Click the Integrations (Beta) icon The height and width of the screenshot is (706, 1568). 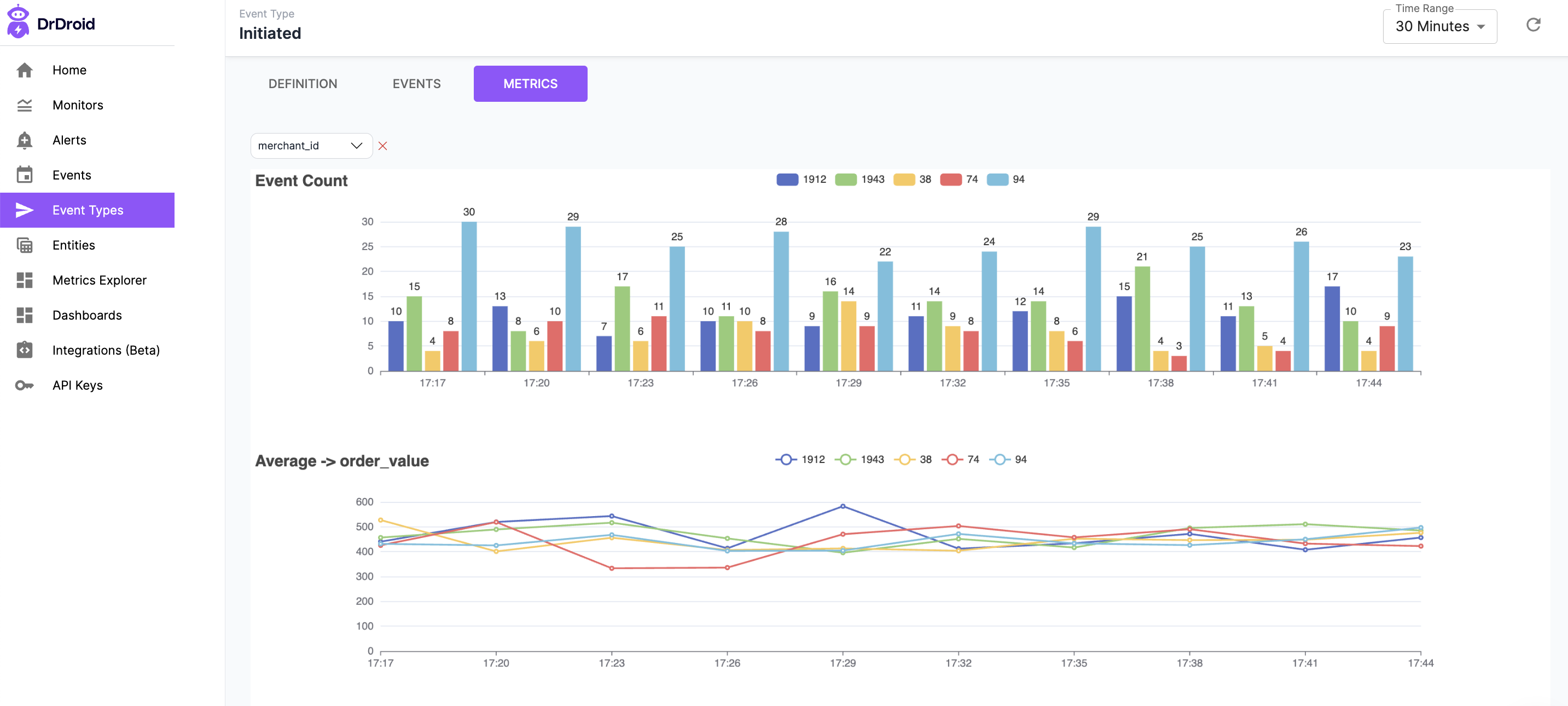click(25, 350)
